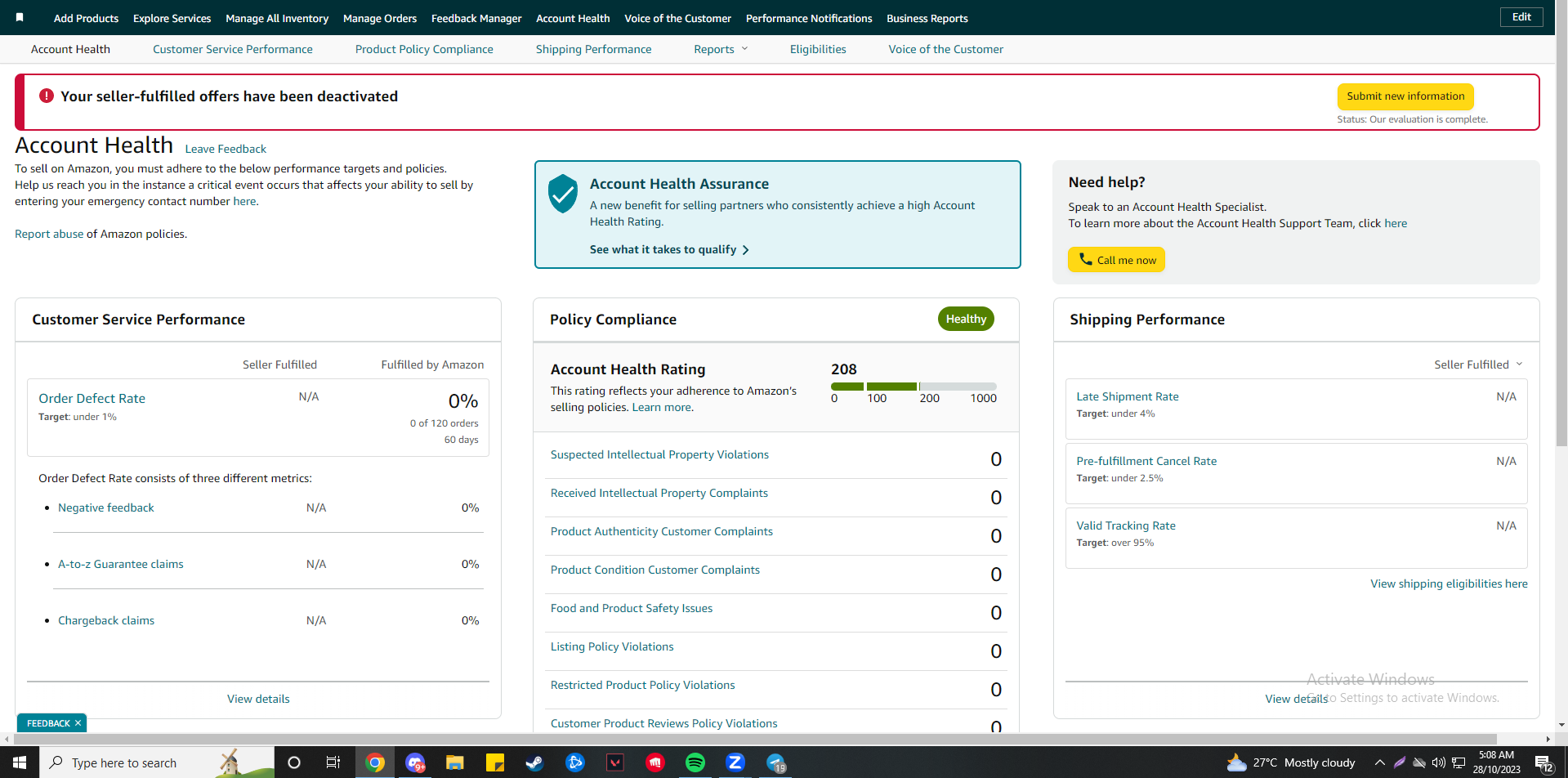The image size is (1568, 778).
Task: Switch to the Customer Service Performance tab
Action: (233, 49)
